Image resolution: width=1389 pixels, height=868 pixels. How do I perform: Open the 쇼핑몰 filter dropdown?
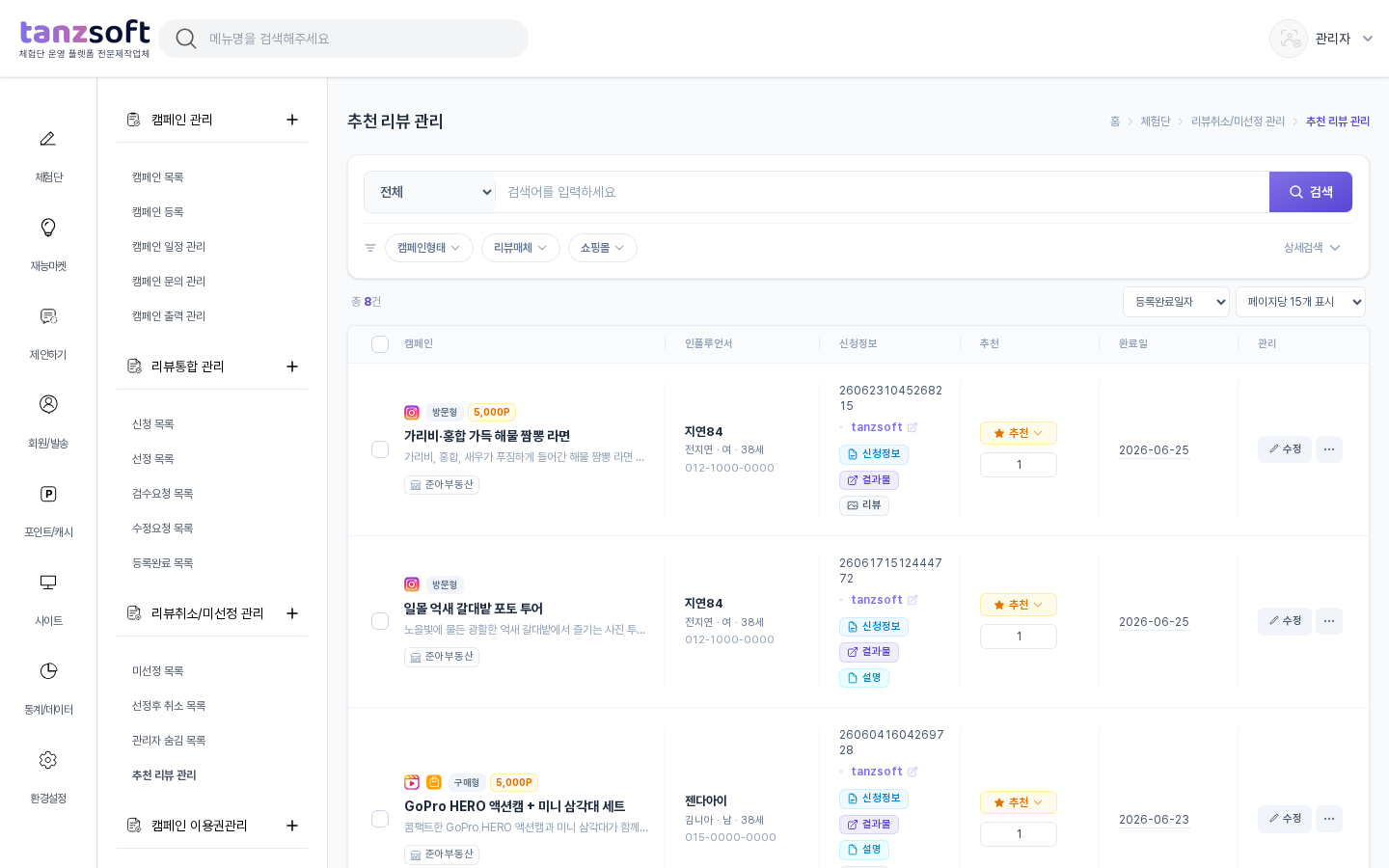(x=603, y=248)
